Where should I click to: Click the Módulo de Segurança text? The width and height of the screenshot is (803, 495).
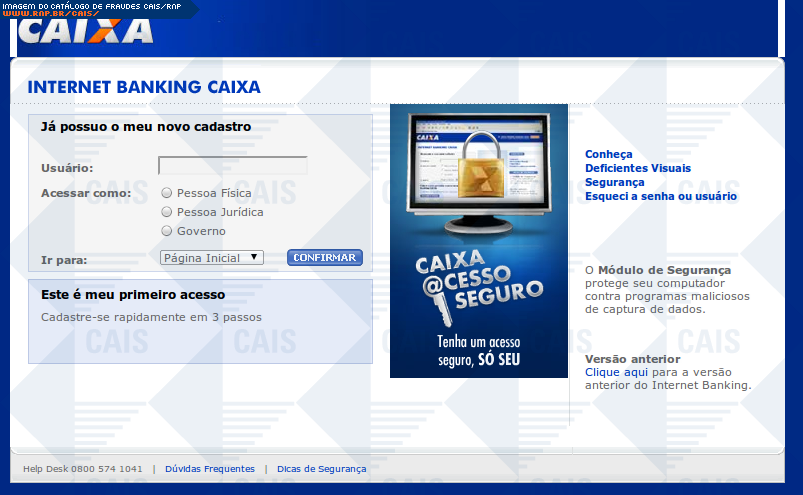(x=664, y=270)
